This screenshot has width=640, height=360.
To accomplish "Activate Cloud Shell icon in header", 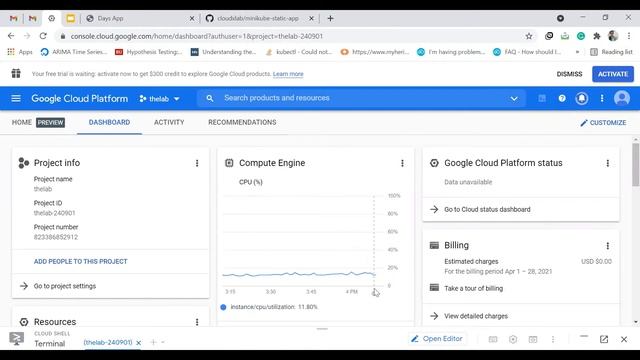I will click(x=542, y=98).
